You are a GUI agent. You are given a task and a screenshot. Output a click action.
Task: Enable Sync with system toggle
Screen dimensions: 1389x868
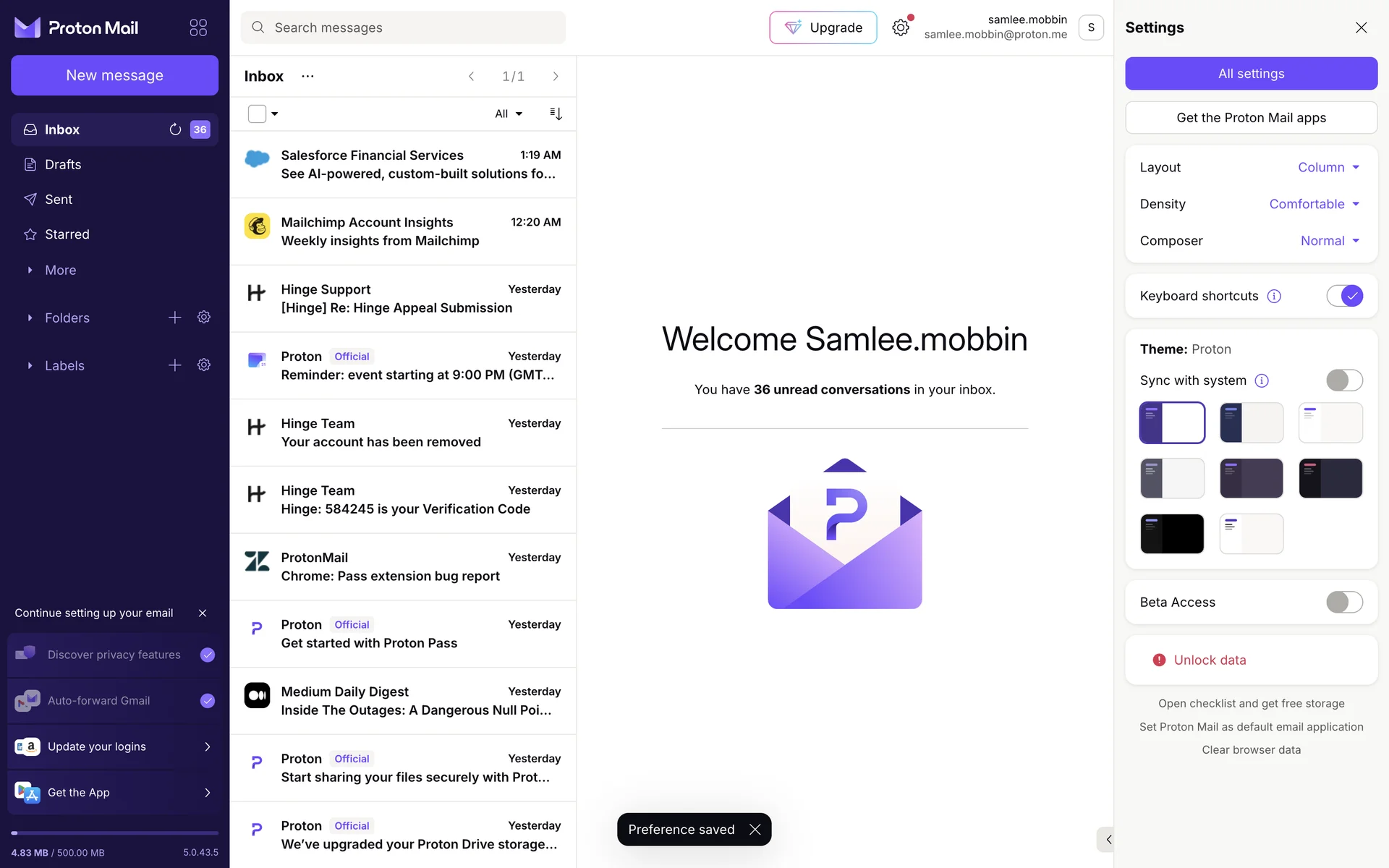click(1344, 380)
